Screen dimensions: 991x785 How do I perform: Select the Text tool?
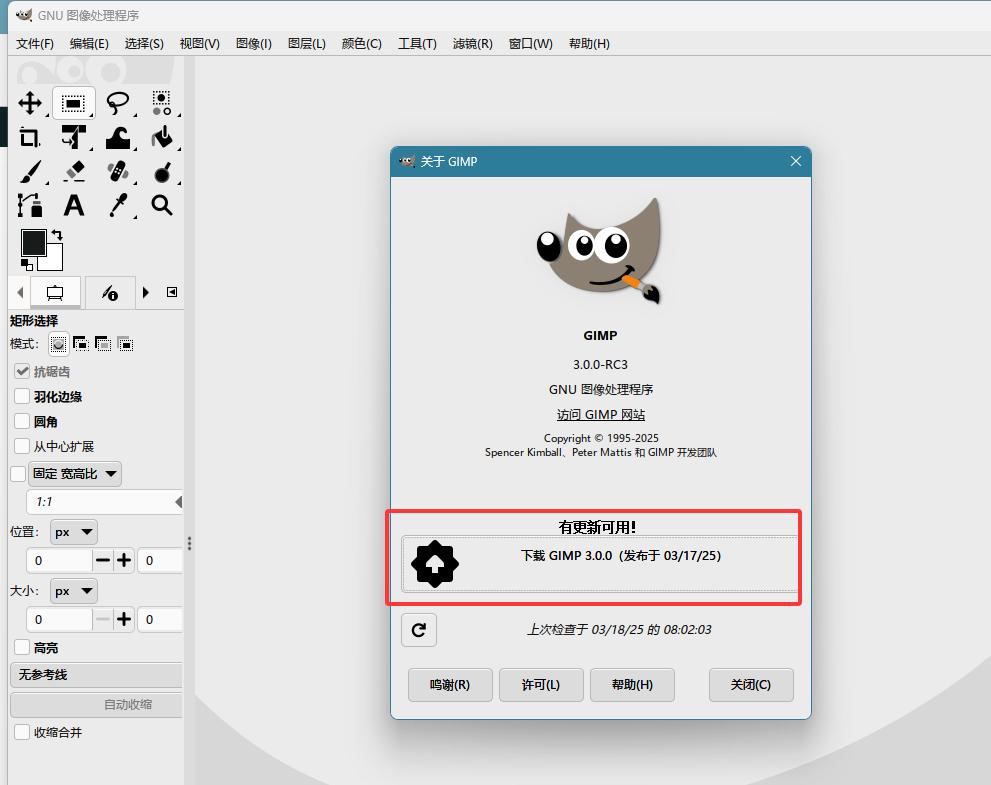(74, 205)
